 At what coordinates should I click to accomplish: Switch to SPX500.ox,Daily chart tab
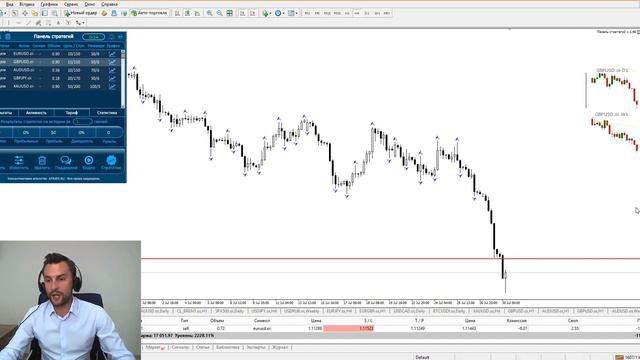tap(229, 311)
